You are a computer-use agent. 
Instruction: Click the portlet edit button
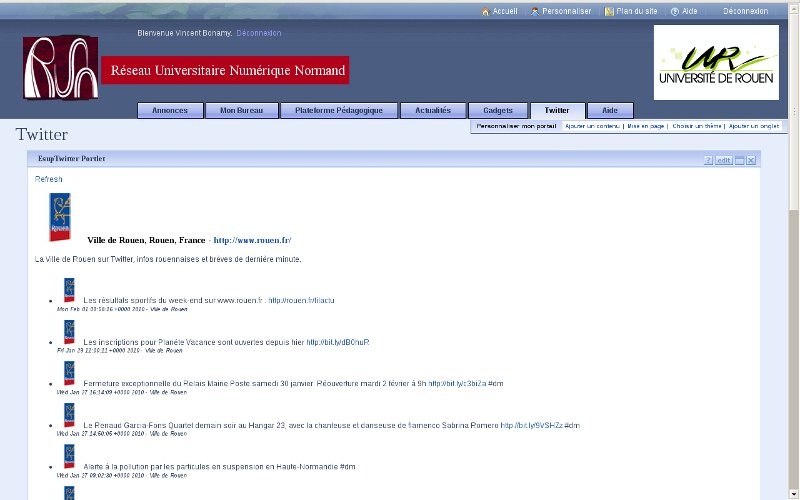click(723, 160)
